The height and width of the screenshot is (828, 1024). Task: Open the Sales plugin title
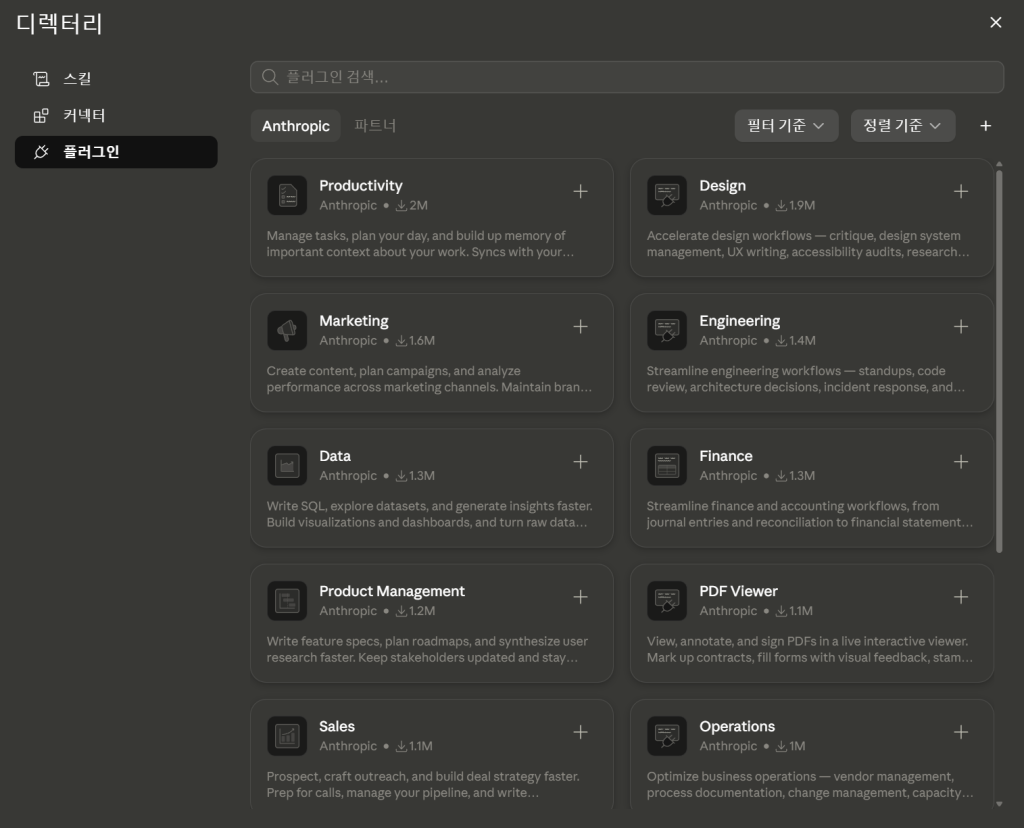coord(336,726)
